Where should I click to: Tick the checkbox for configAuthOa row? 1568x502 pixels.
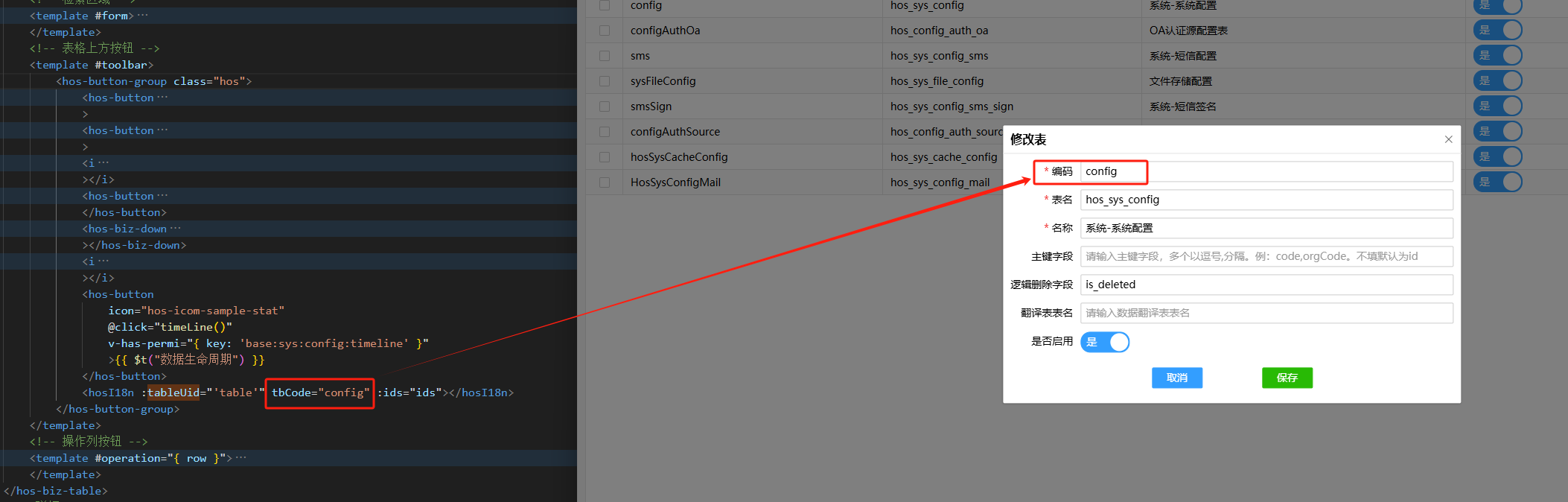click(605, 31)
